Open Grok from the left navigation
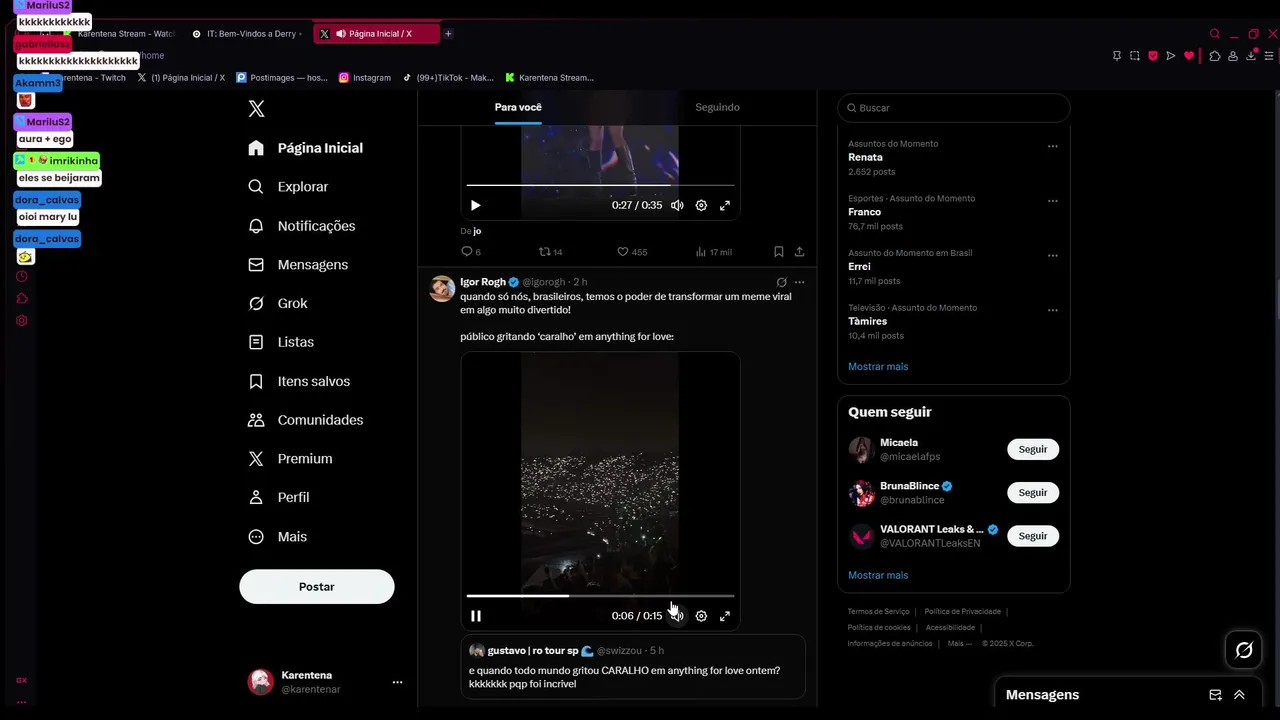 pos(278,303)
